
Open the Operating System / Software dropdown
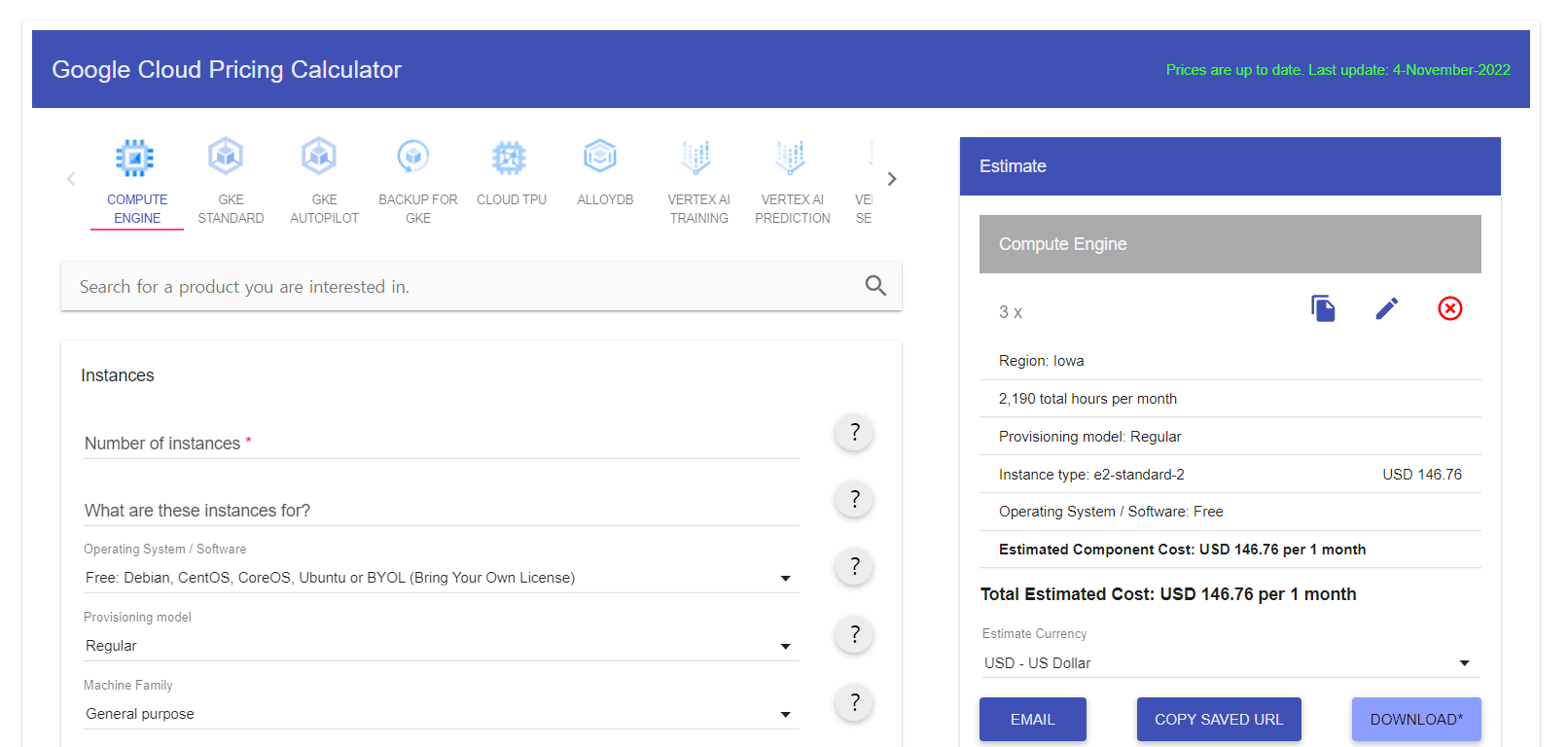pos(442,578)
